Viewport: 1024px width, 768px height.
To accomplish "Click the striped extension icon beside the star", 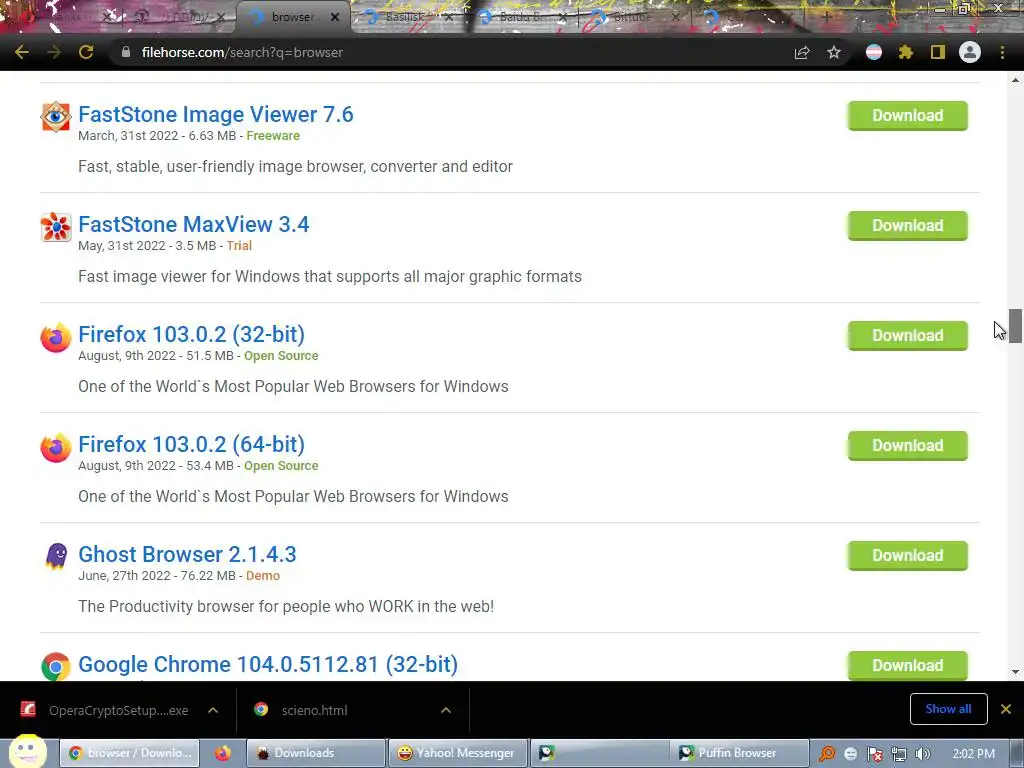I will coord(874,52).
